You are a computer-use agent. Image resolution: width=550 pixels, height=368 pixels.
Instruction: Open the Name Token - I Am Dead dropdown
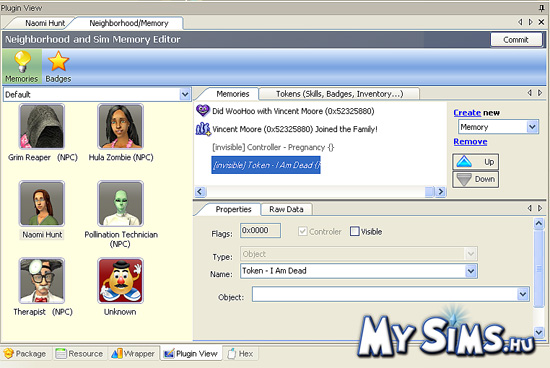point(471,271)
